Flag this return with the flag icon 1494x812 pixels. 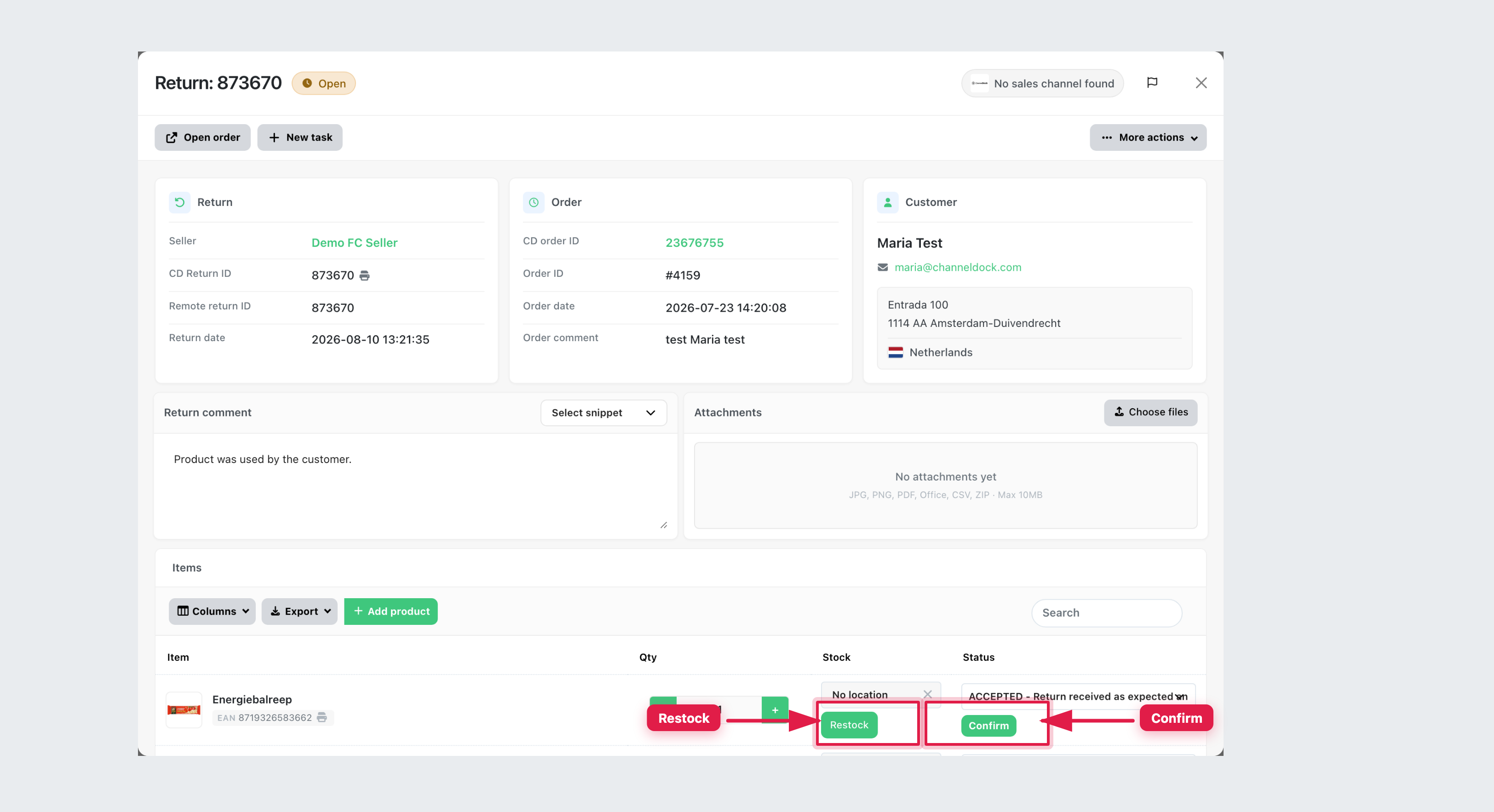pos(1152,83)
